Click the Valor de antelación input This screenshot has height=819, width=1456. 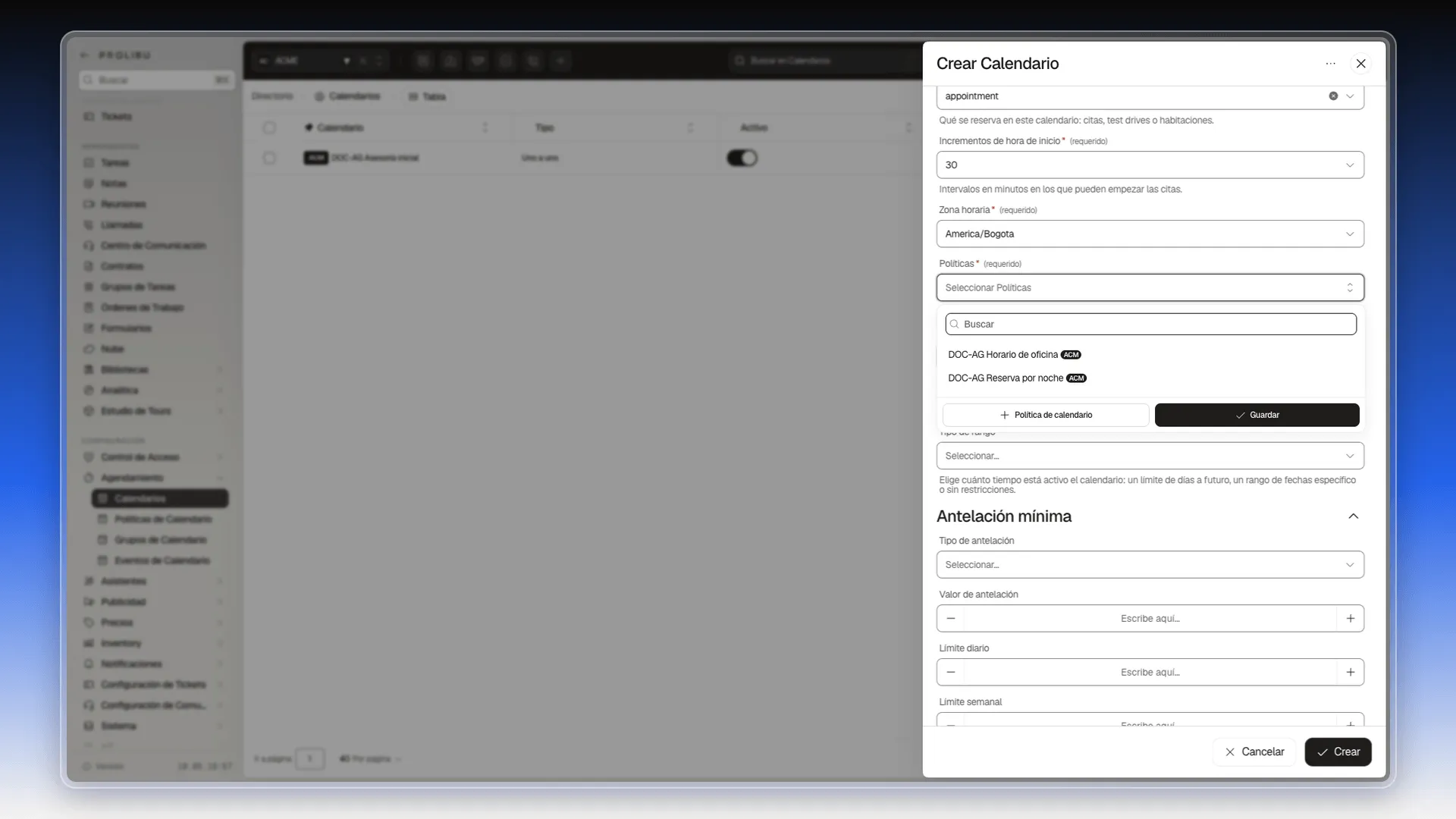coord(1150,619)
